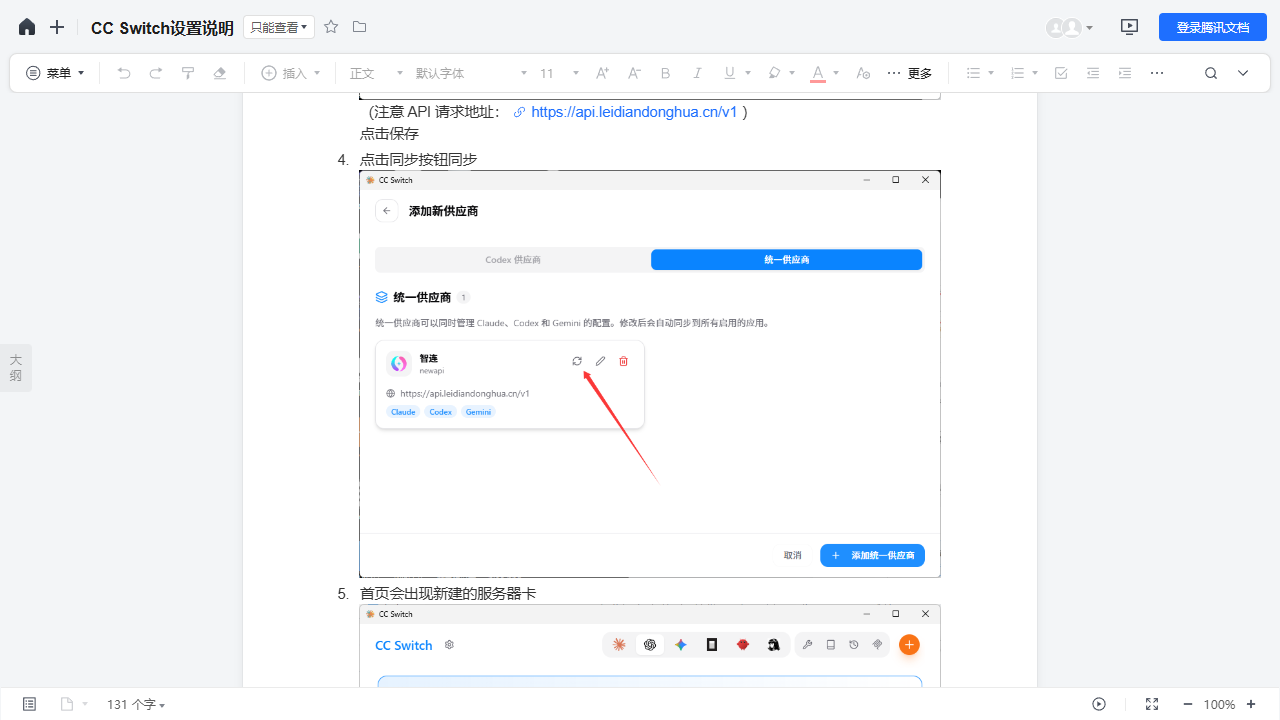Click the text 点击同步按钮同步

[418, 160]
